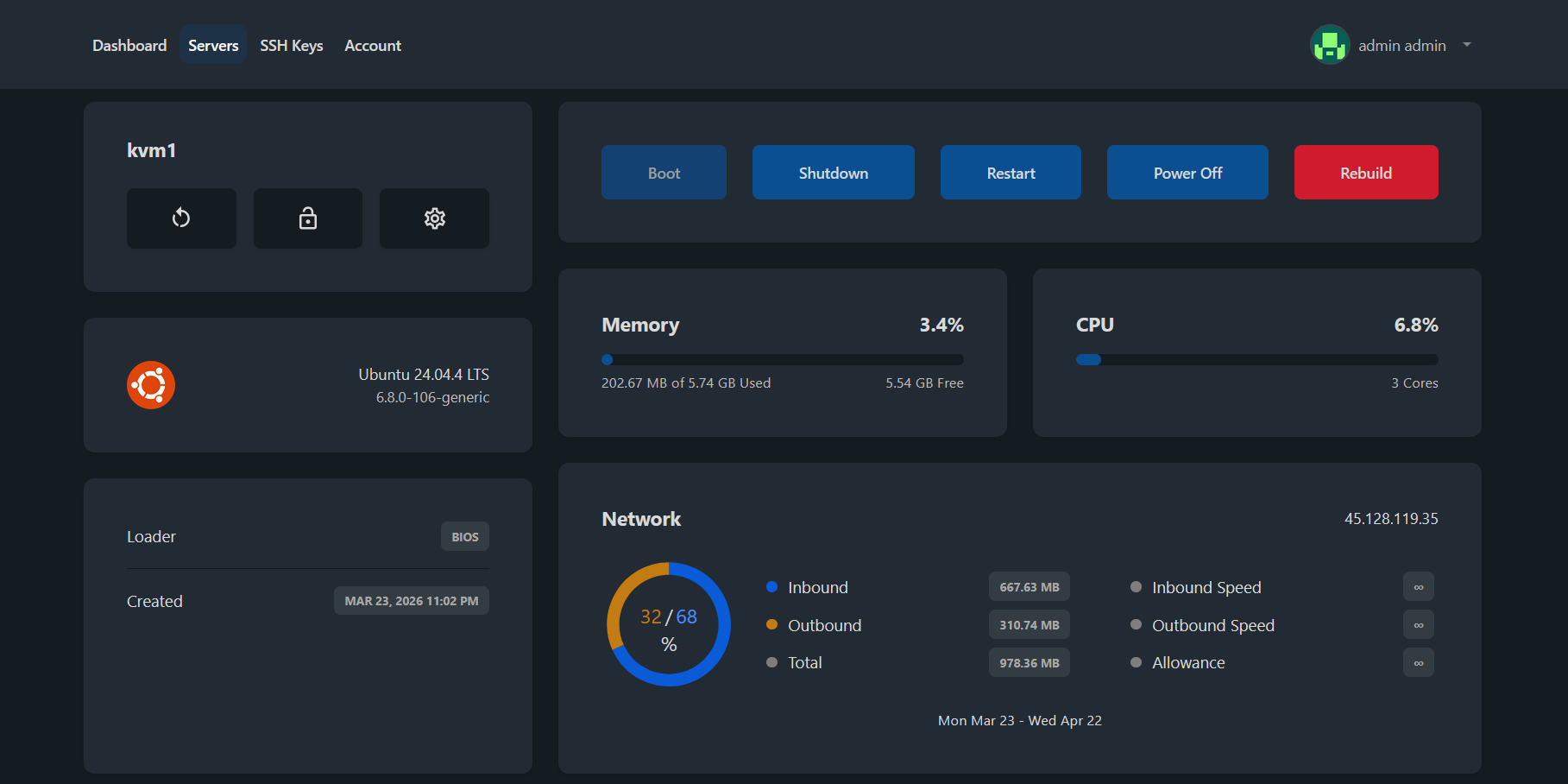Open the Dashboard tab
This screenshot has height=784, width=1568.
pos(129,46)
